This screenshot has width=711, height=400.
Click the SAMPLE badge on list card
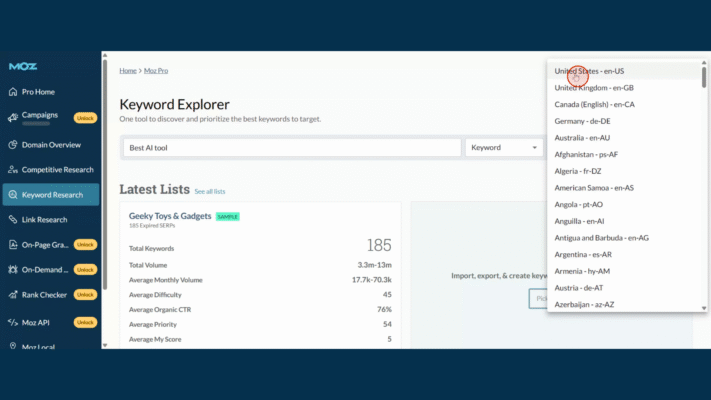(x=228, y=217)
